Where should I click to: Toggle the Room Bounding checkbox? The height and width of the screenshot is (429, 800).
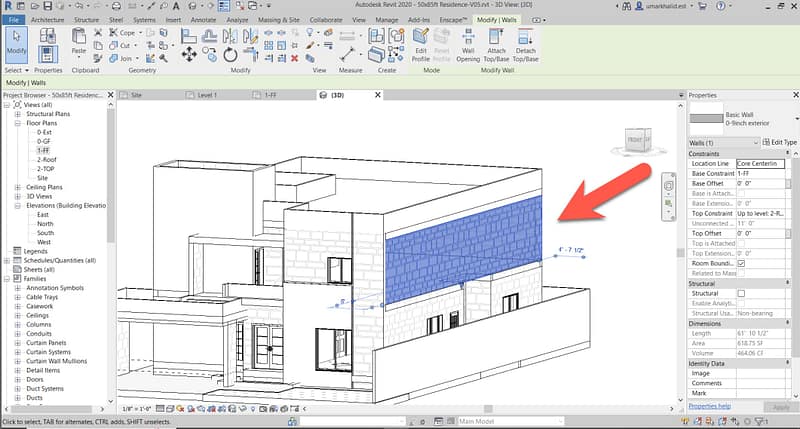click(x=741, y=262)
